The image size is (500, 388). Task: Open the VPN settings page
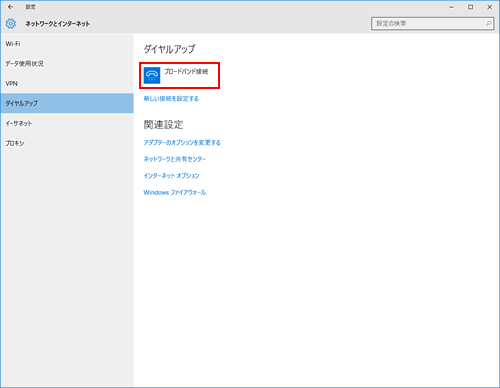(x=67, y=84)
